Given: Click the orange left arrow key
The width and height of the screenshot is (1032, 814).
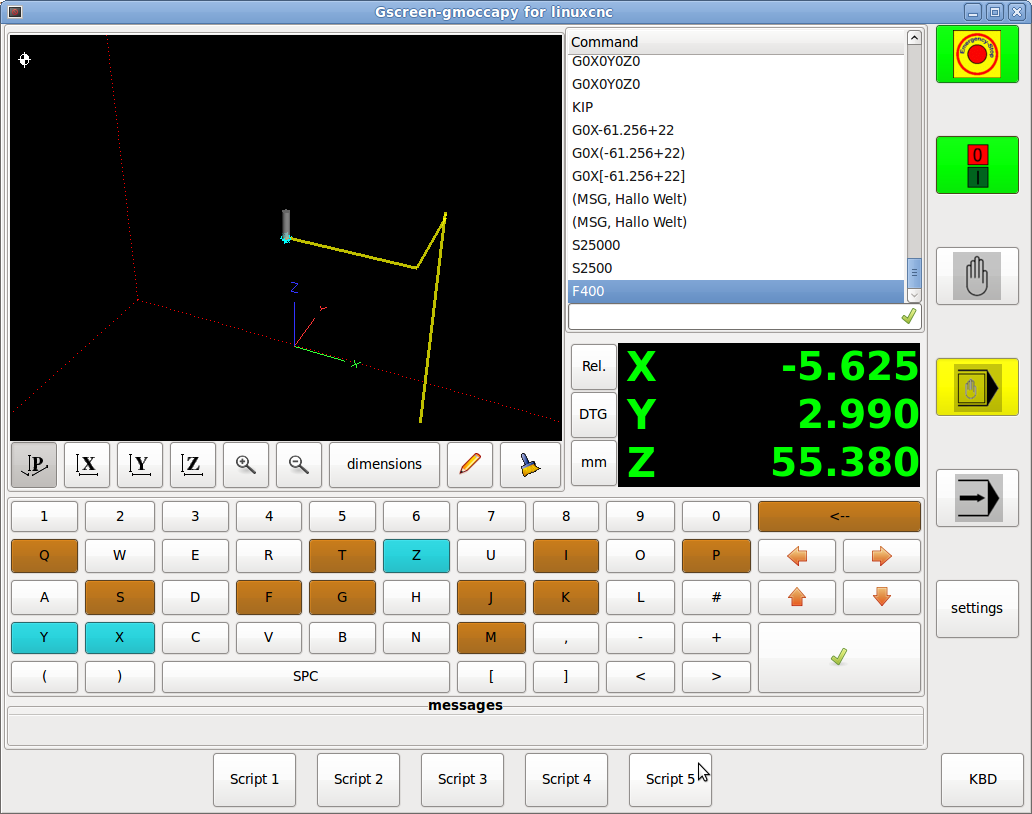Looking at the screenshot, I should 797,557.
